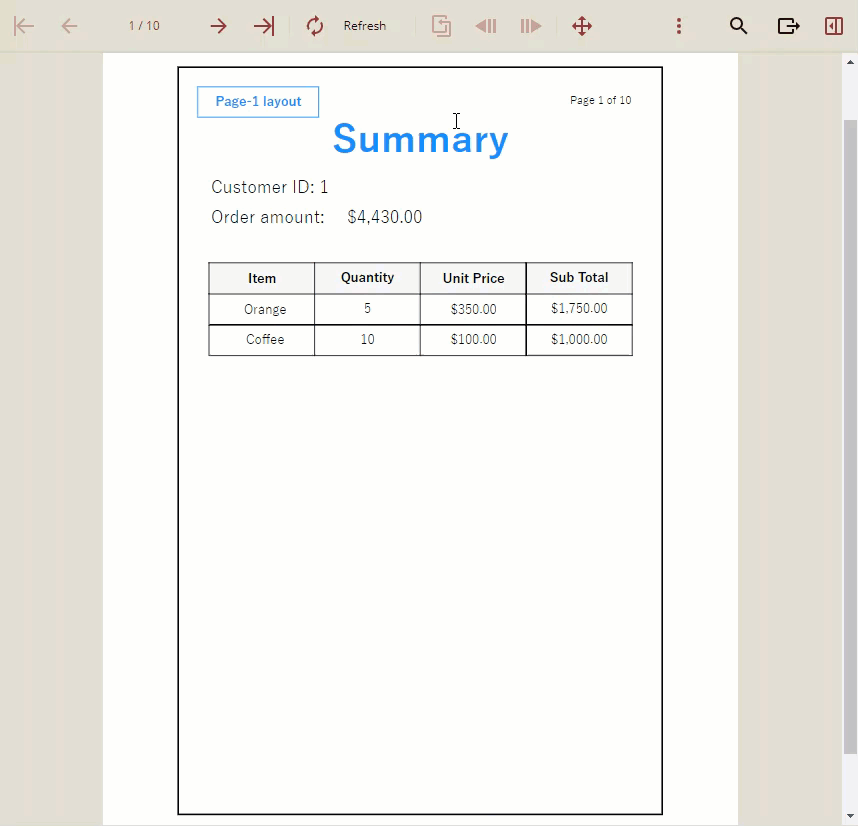Image resolution: width=858 pixels, height=826 pixels.
Task: Click the history back icon
Action: click(x=485, y=26)
